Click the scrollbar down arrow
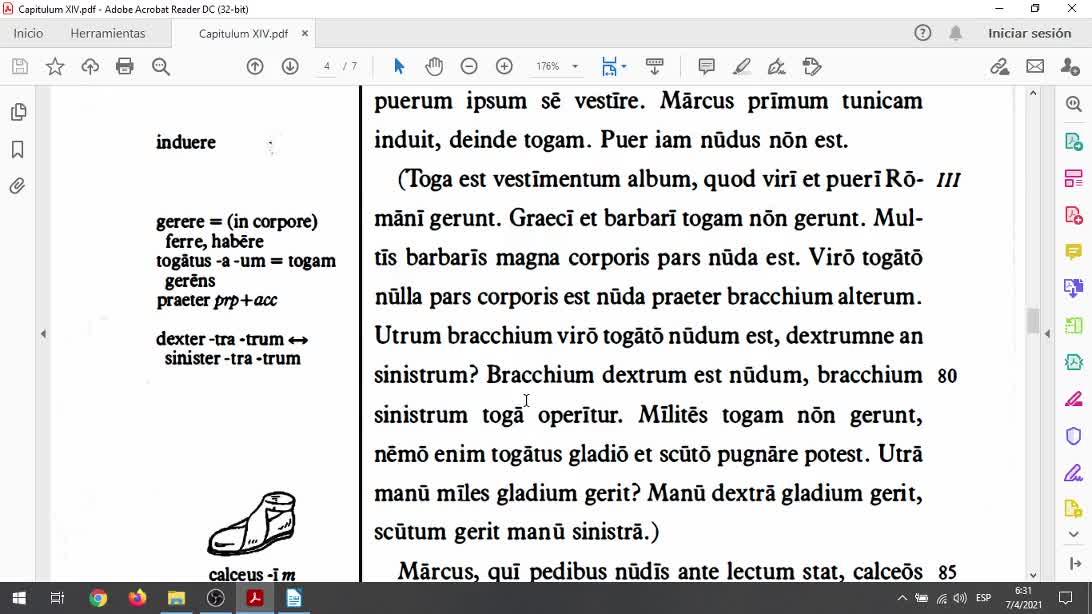 1033,575
